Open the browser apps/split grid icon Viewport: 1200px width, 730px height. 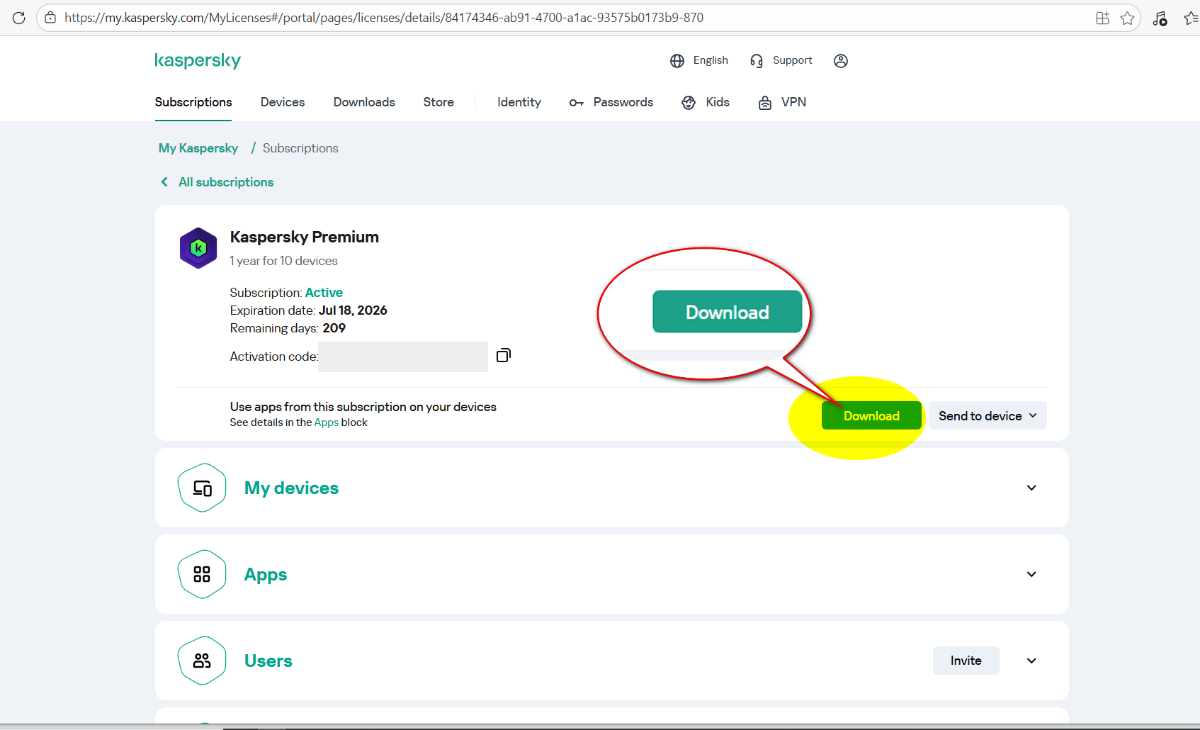[1102, 18]
